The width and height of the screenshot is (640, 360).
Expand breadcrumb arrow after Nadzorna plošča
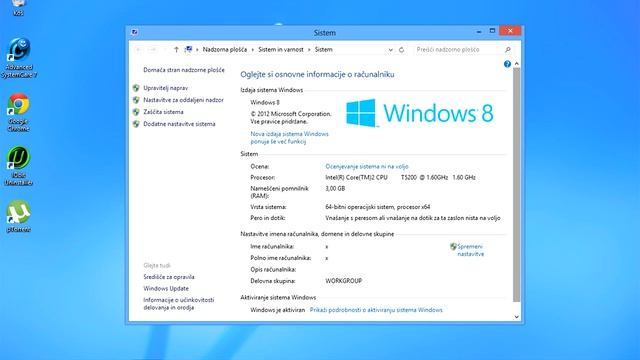pyautogui.click(x=253, y=49)
